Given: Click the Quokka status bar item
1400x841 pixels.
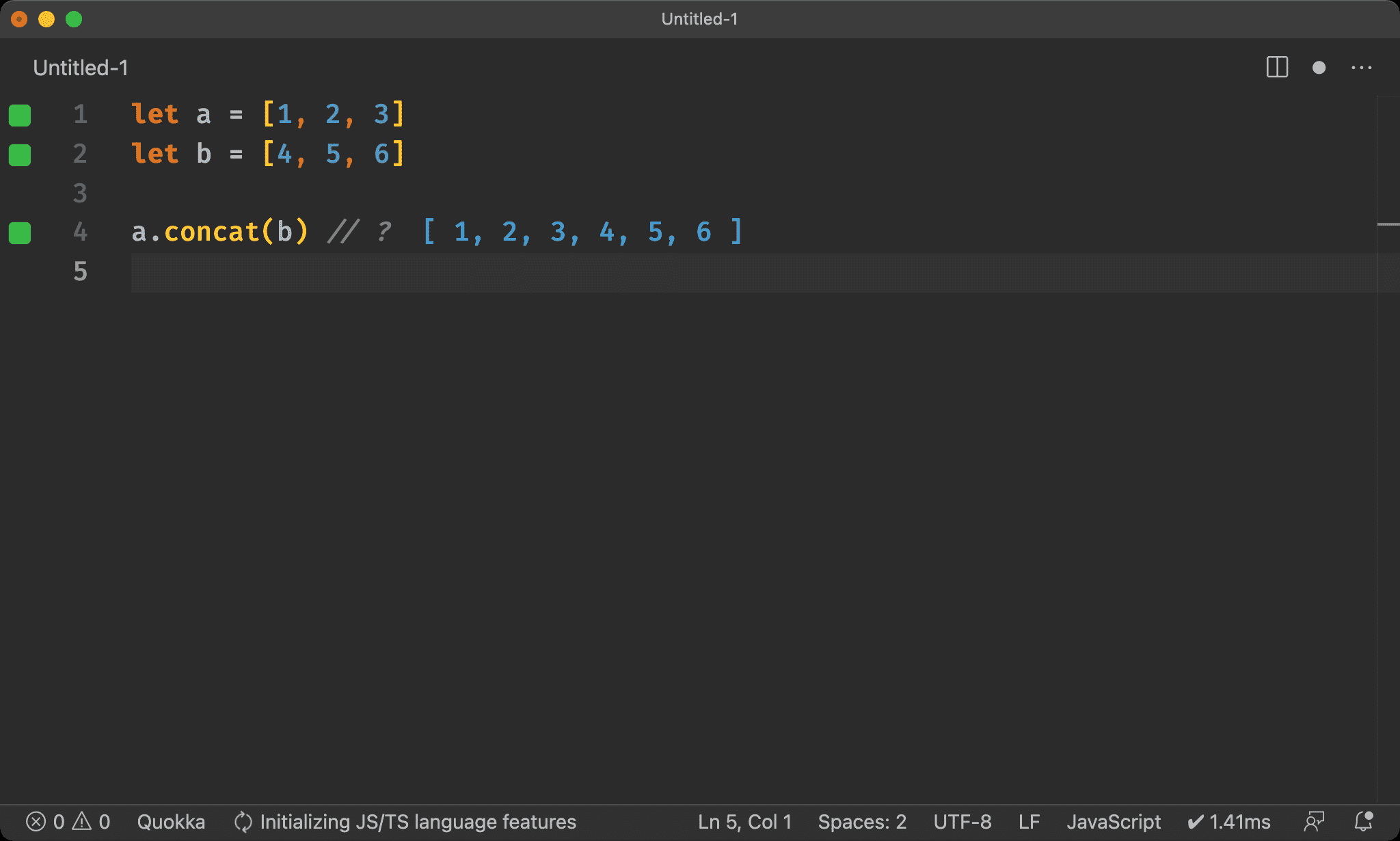Looking at the screenshot, I should 171,821.
